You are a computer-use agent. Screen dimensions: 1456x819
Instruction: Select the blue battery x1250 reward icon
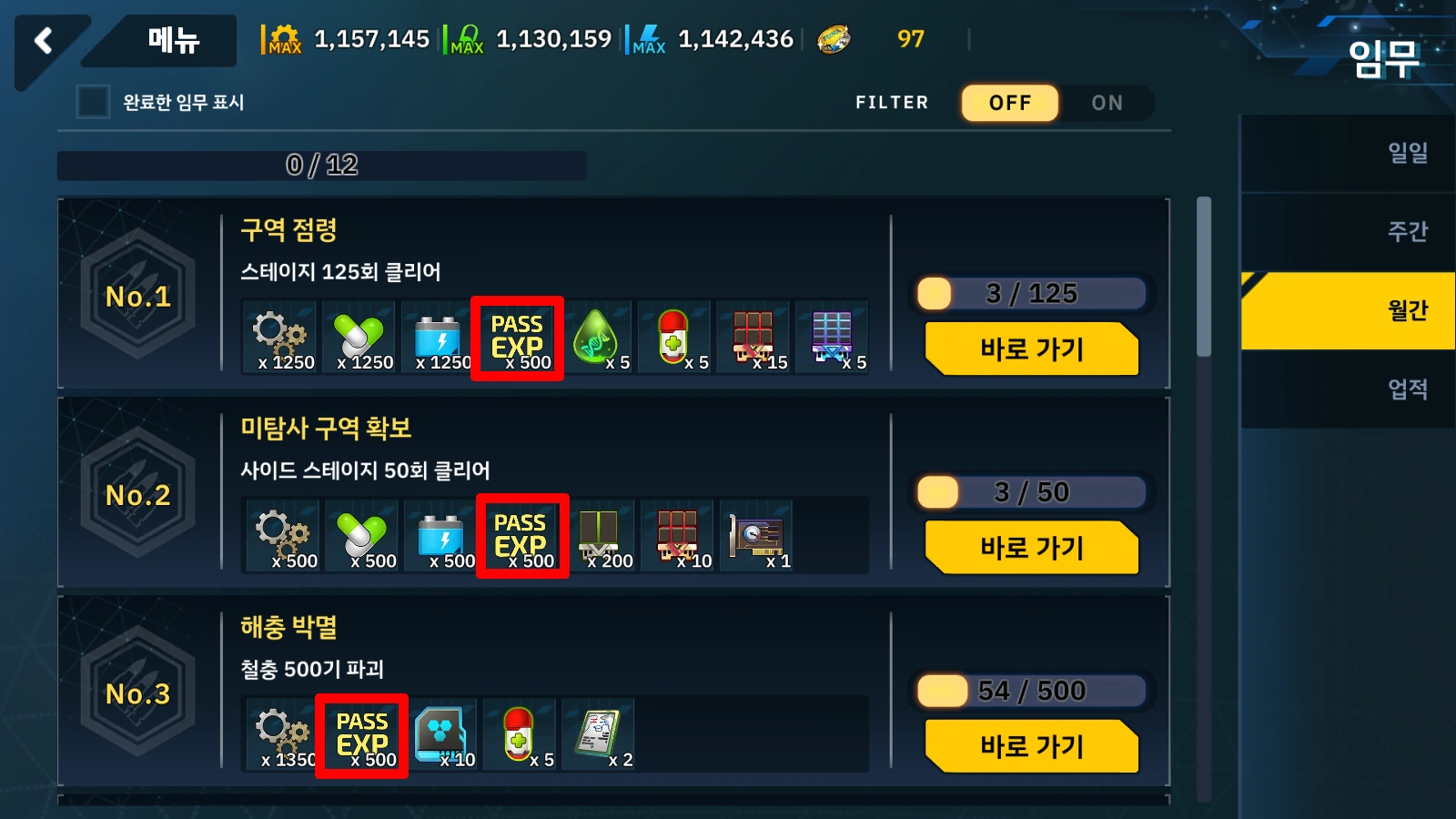coord(438,338)
